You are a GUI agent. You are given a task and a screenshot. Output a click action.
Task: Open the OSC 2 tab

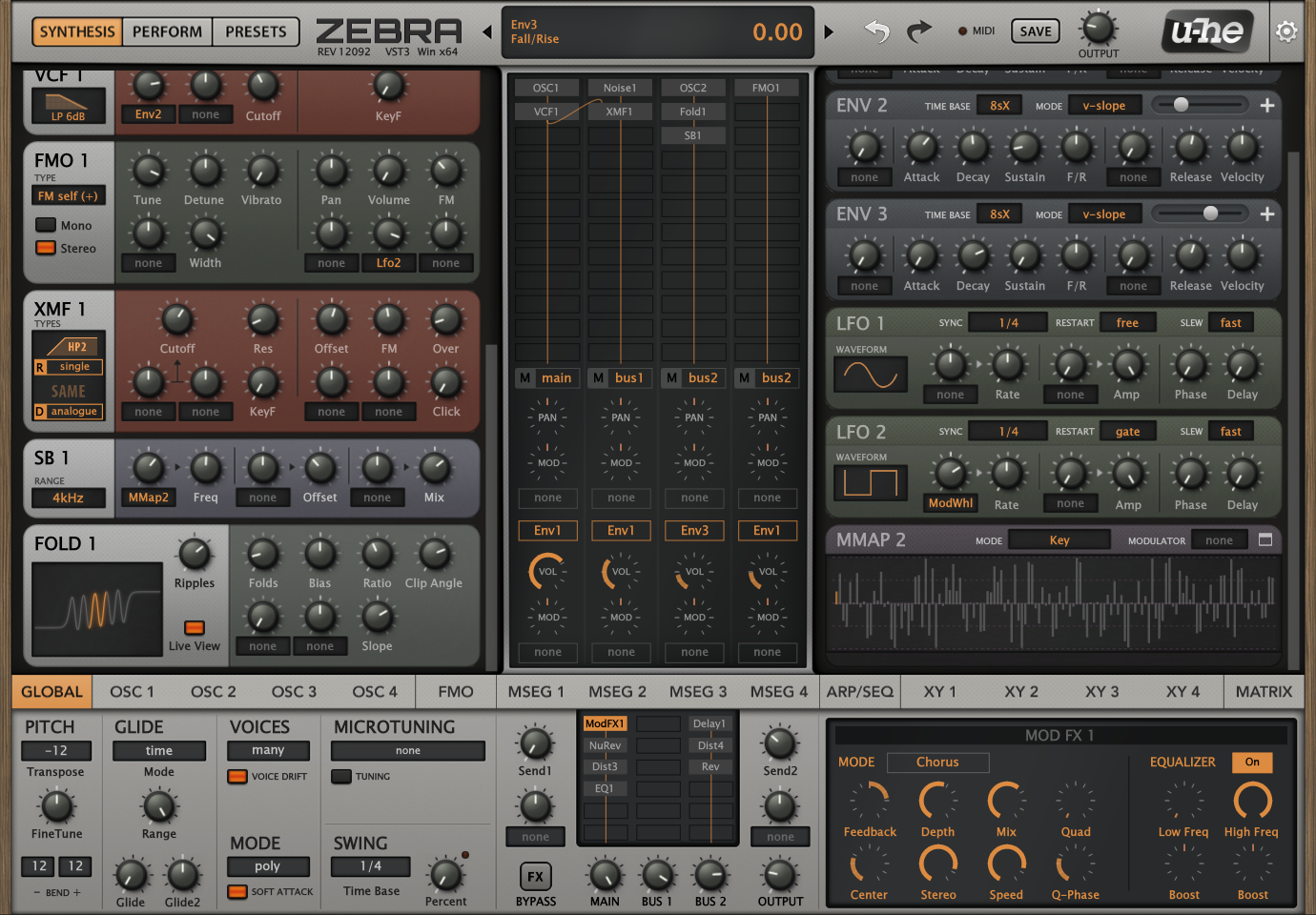(213, 692)
